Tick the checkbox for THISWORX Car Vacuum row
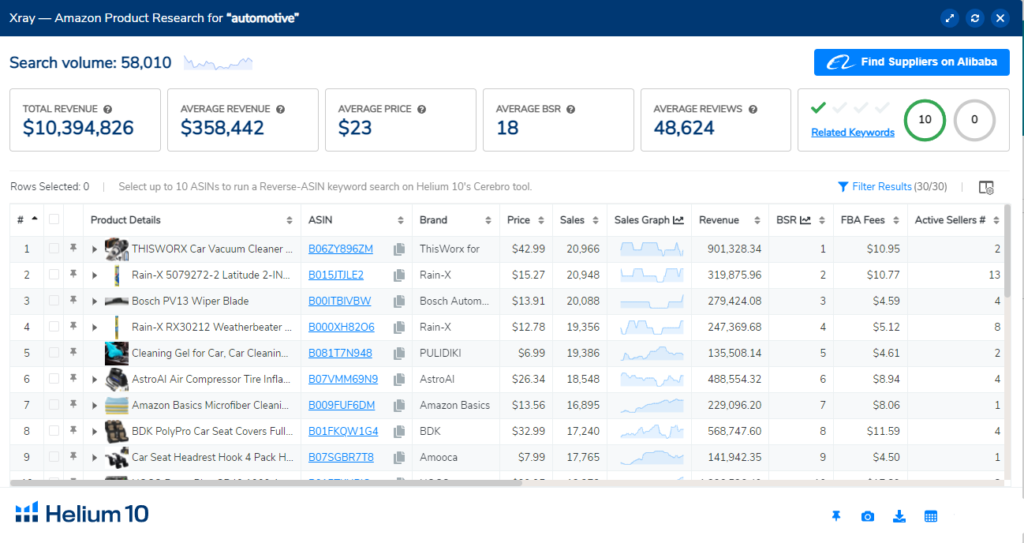 [x=55, y=249]
